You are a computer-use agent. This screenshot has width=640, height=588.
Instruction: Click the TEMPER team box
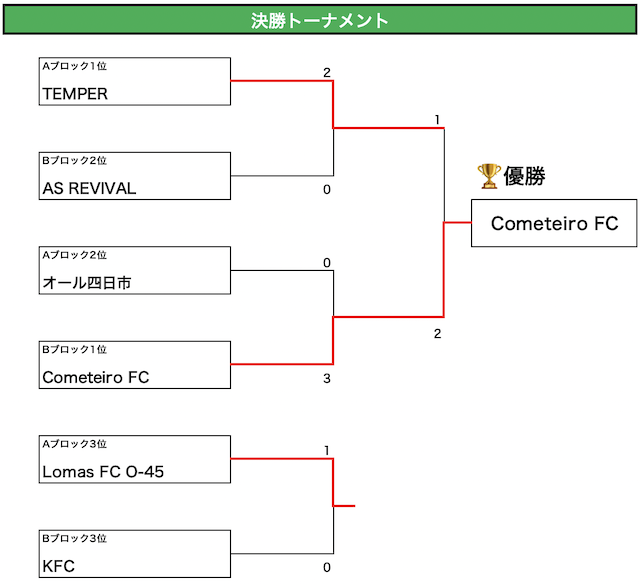(134, 82)
